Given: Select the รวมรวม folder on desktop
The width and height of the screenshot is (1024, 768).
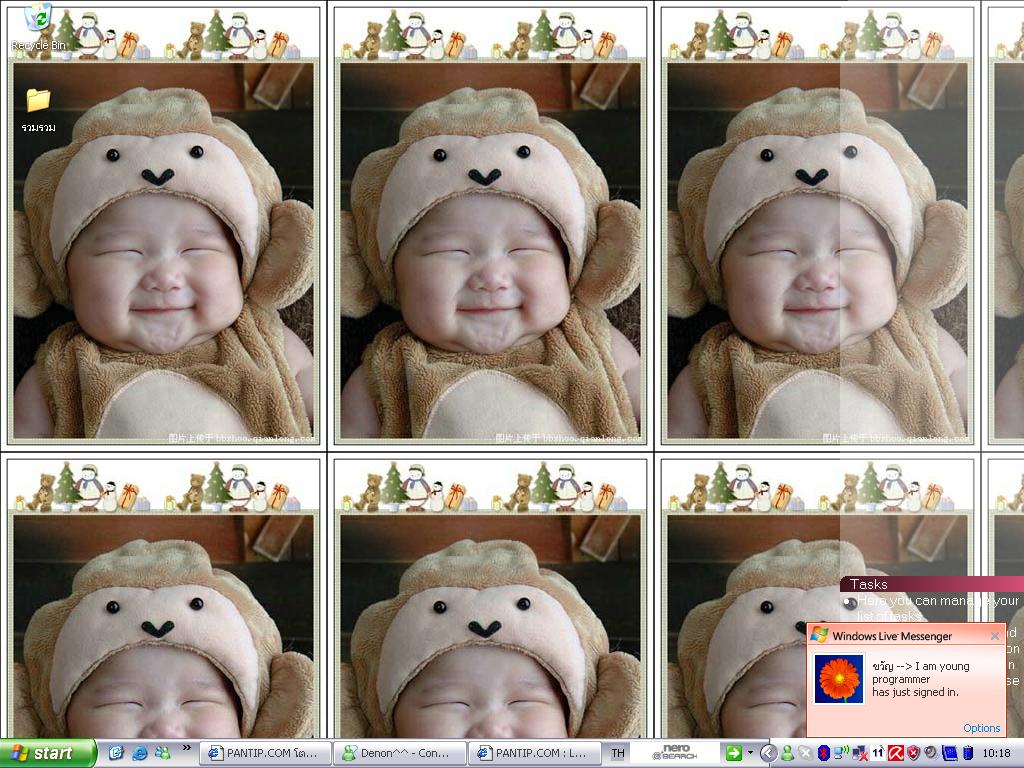Looking at the screenshot, I should click(38, 110).
